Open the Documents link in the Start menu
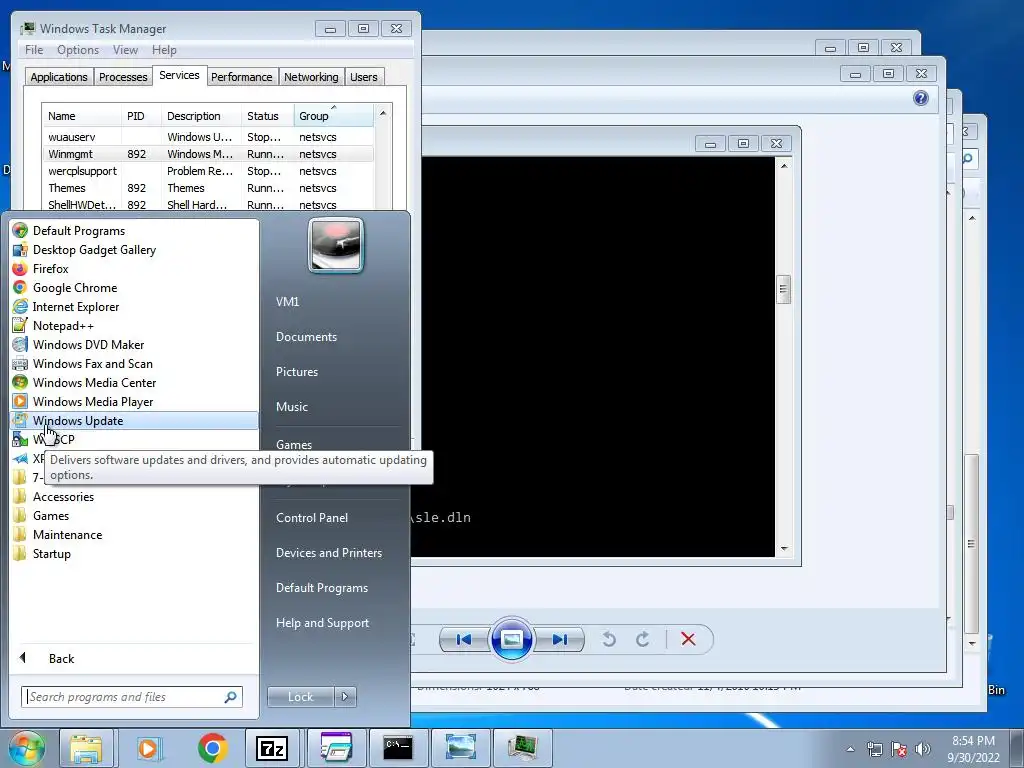Viewport: 1024px width, 768px height. tap(306, 336)
